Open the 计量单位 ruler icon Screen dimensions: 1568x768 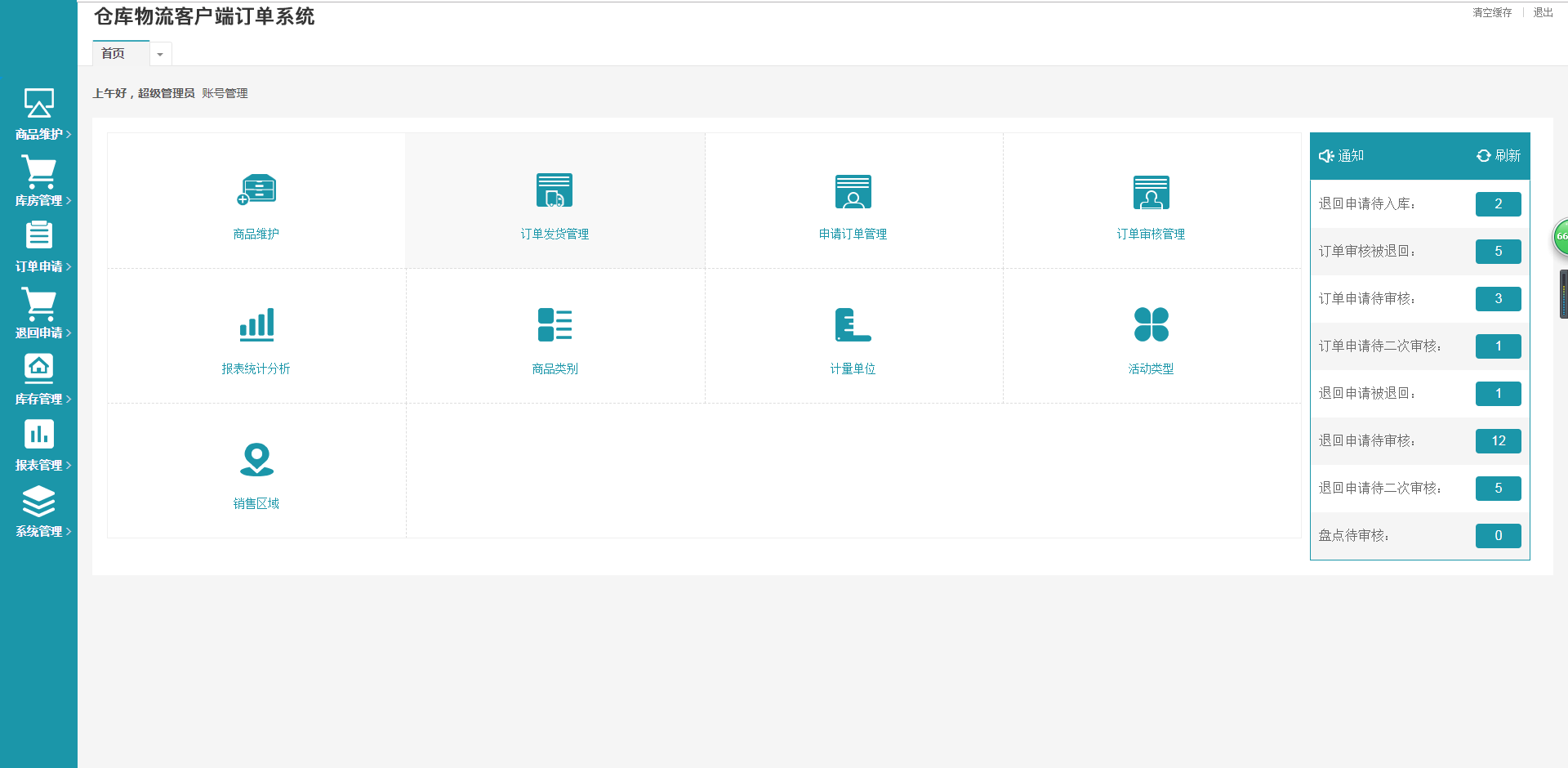[x=853, y=324]
